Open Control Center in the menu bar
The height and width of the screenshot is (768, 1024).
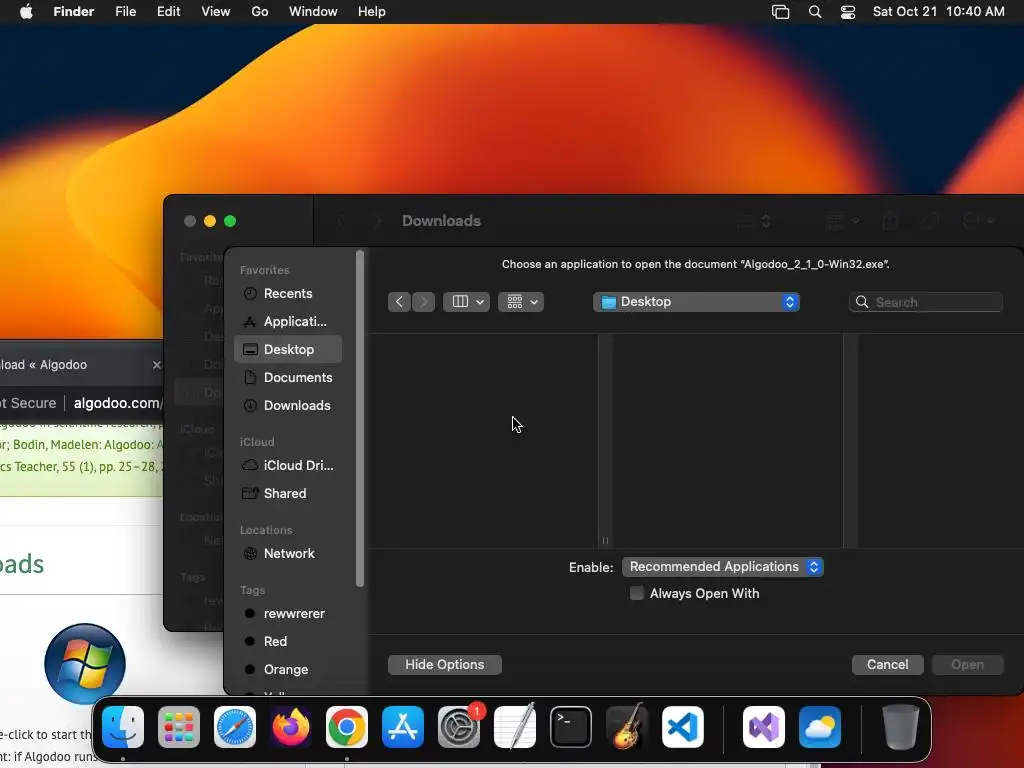pos(848,12)
